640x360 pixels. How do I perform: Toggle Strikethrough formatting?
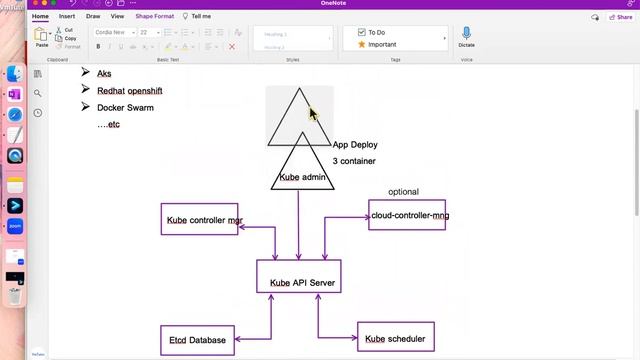coord(133,47)
